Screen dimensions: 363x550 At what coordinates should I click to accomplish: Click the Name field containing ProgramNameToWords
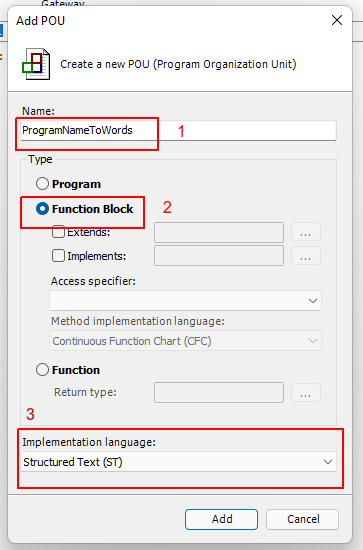(178, 130)
